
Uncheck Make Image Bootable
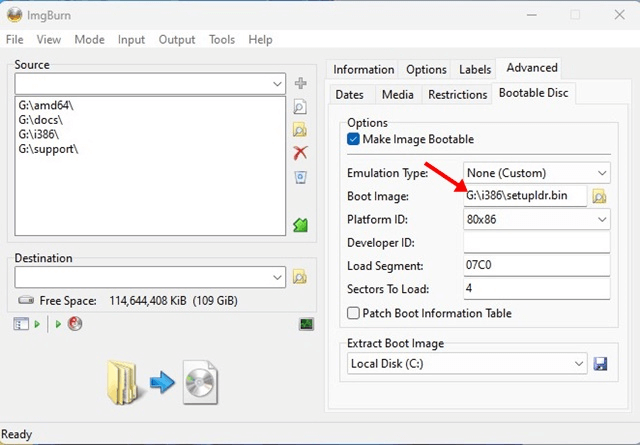(x=354, y=139)
